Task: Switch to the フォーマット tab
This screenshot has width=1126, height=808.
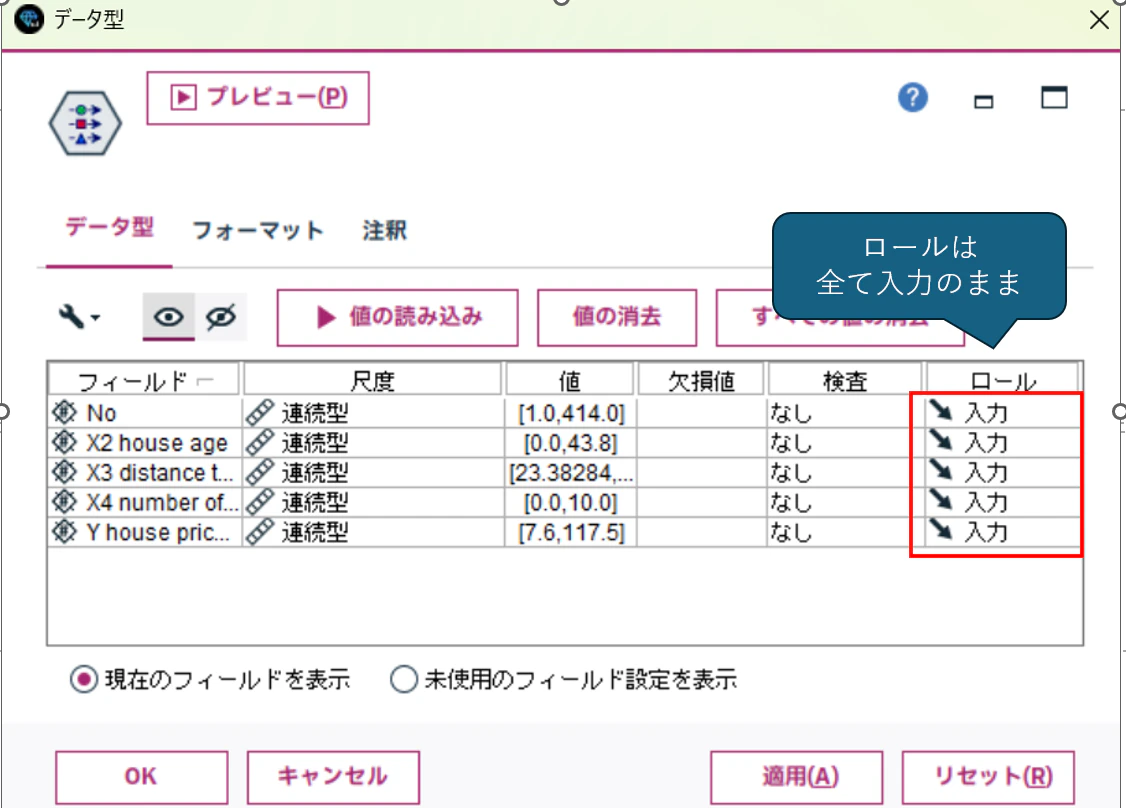Action: pyautogui.click(x=258, y=231)
